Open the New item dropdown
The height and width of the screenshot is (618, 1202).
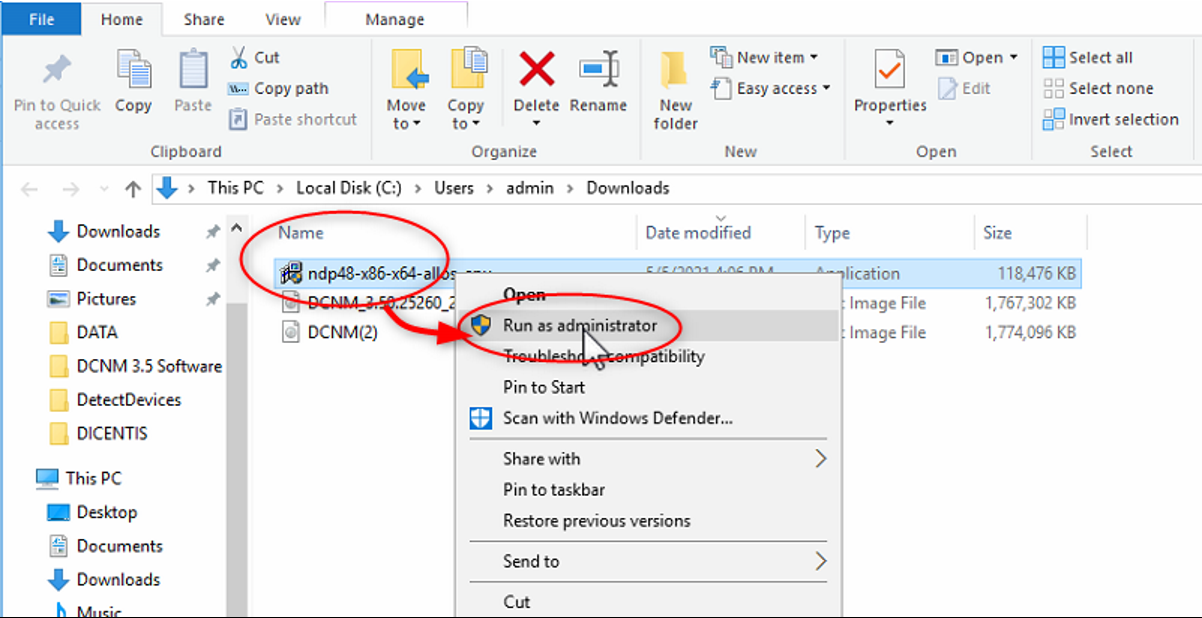(764, 57)
